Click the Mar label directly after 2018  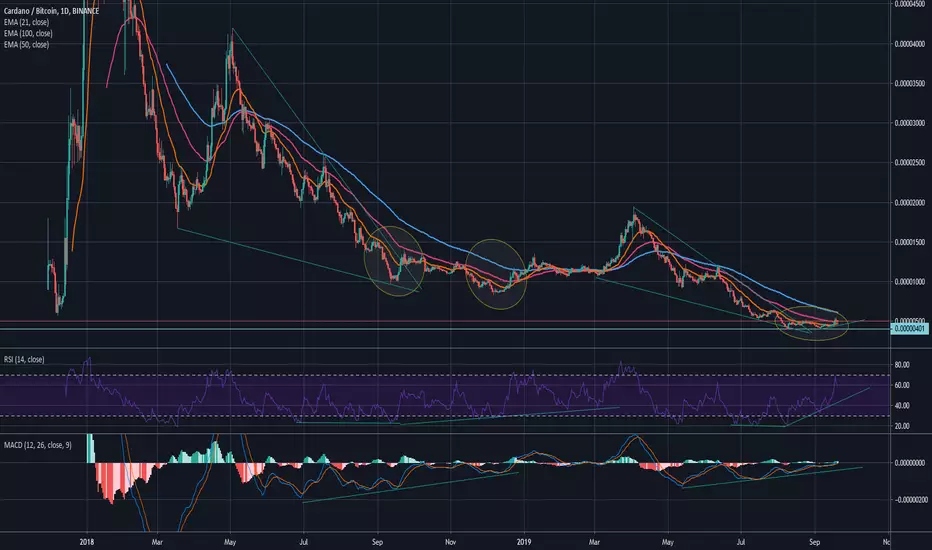[x=157, y=542]
